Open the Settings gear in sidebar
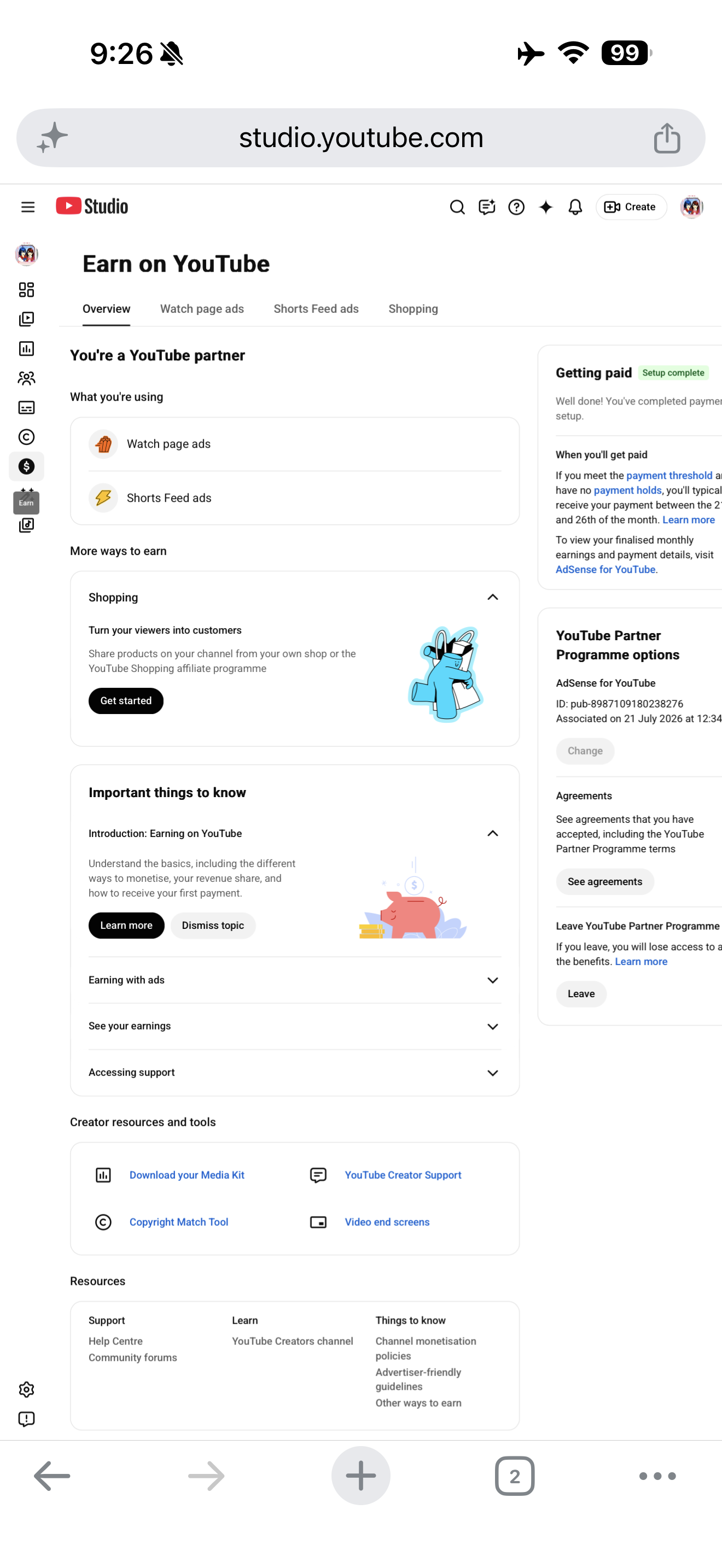Viewport: 722px width, 1568px height. (x=26, y=1390)
